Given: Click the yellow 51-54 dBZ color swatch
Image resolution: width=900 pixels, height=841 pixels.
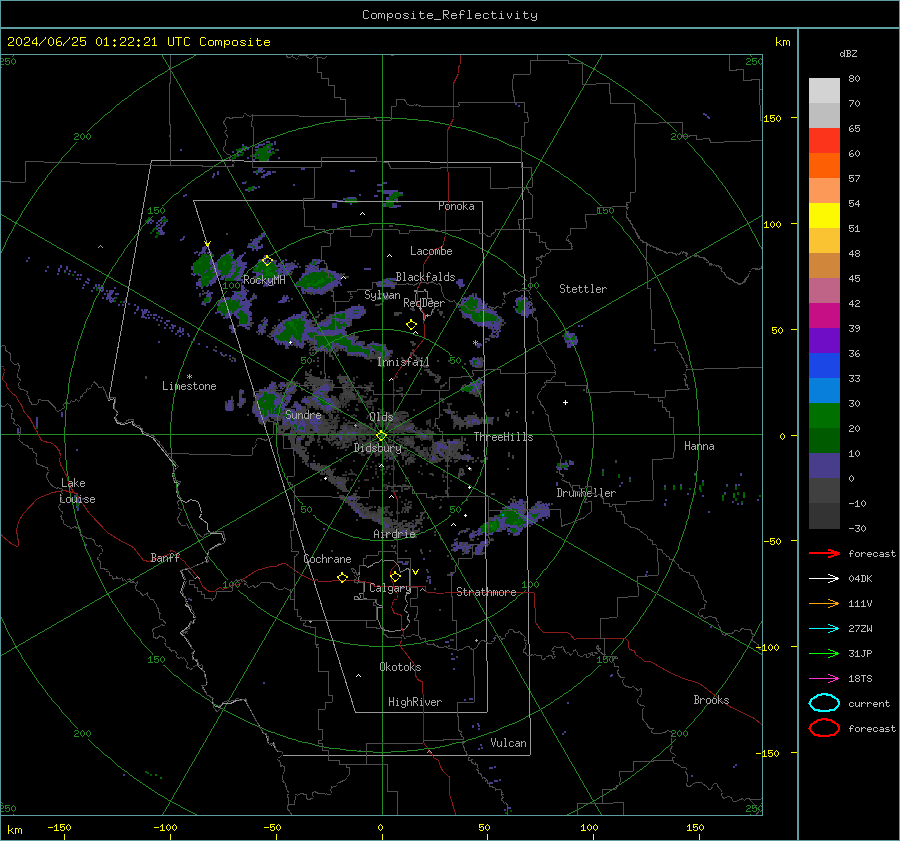Looking at the screenshot, I should tap(824, 216).
